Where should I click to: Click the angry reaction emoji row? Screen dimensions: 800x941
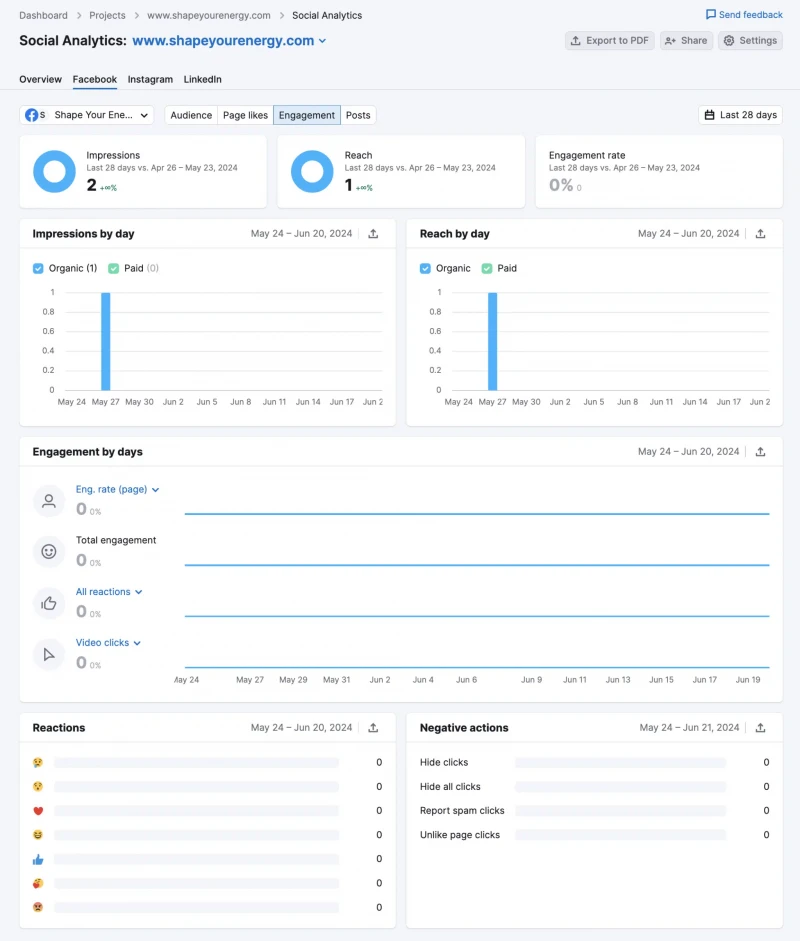point(207,907)
